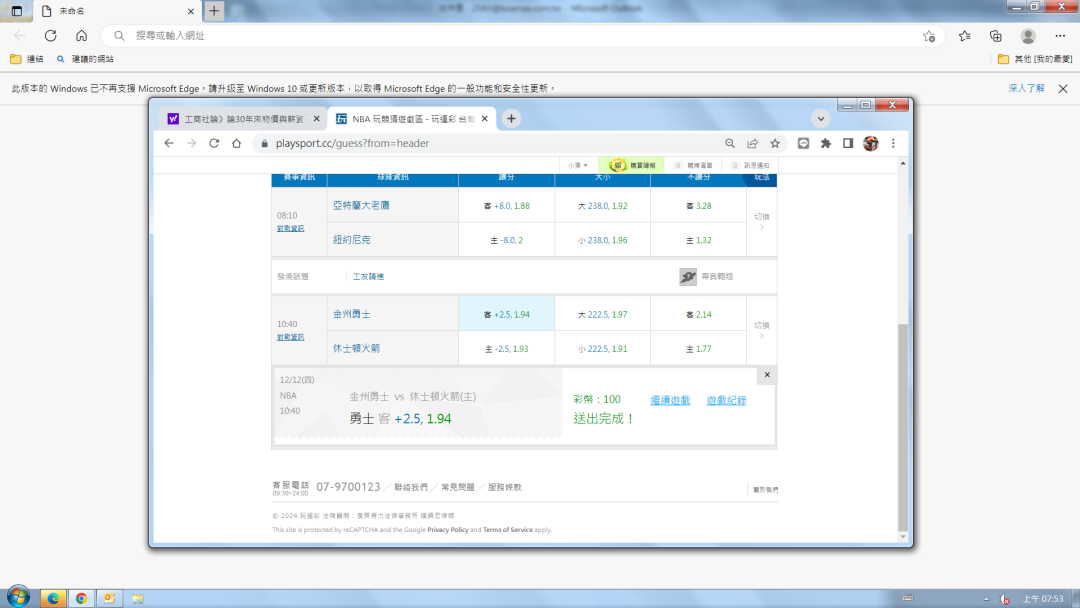Switch to the 工商社論 Chrome tab
The height and width of the screenshot is (608, 1080).
click(x=241, y=119)
